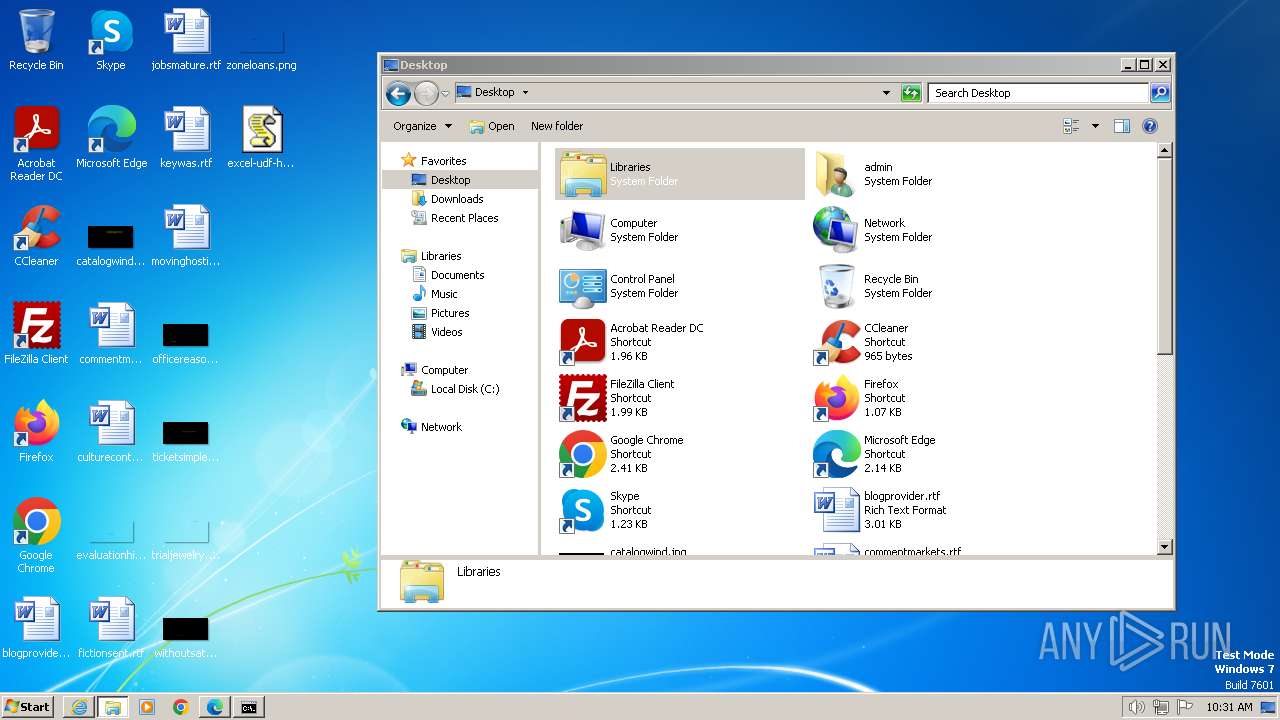
Task: Select jobsmature.rtf on the desktop
Action: coord(186,40)
